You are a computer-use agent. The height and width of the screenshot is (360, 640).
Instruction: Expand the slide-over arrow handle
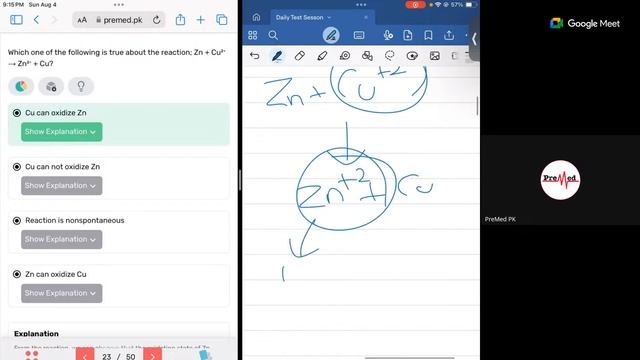[474, 39]
